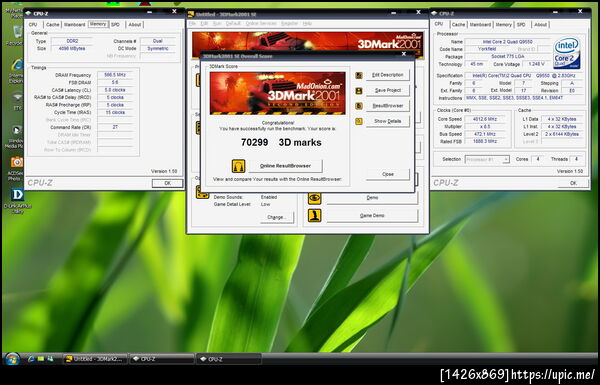This screenshot has width=600, height=385.
Task: Click the Yorkfield code name value
Action: (x=487, y=49)
